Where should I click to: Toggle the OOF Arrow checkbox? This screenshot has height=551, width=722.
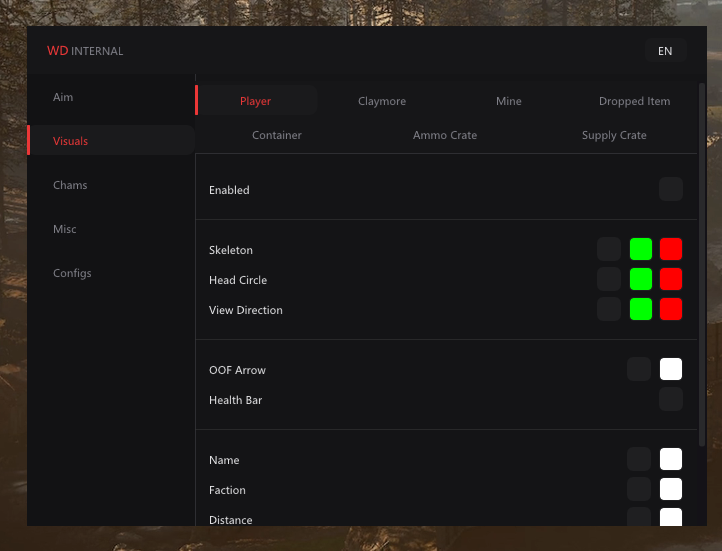pos(639,369)
